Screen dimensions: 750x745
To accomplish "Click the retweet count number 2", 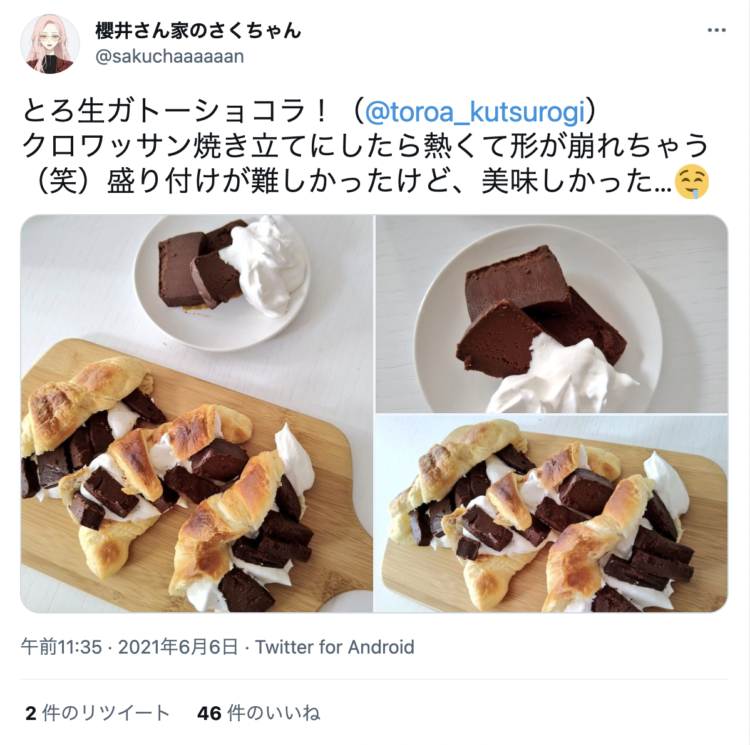I will [31, 713].
